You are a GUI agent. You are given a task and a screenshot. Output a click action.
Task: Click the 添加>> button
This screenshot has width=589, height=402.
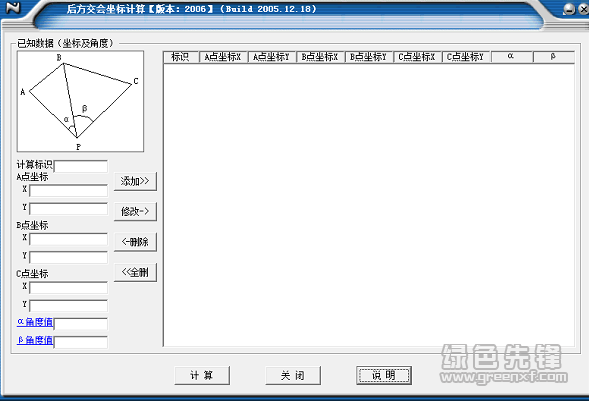pyautogui.click(x=135, y=181)
